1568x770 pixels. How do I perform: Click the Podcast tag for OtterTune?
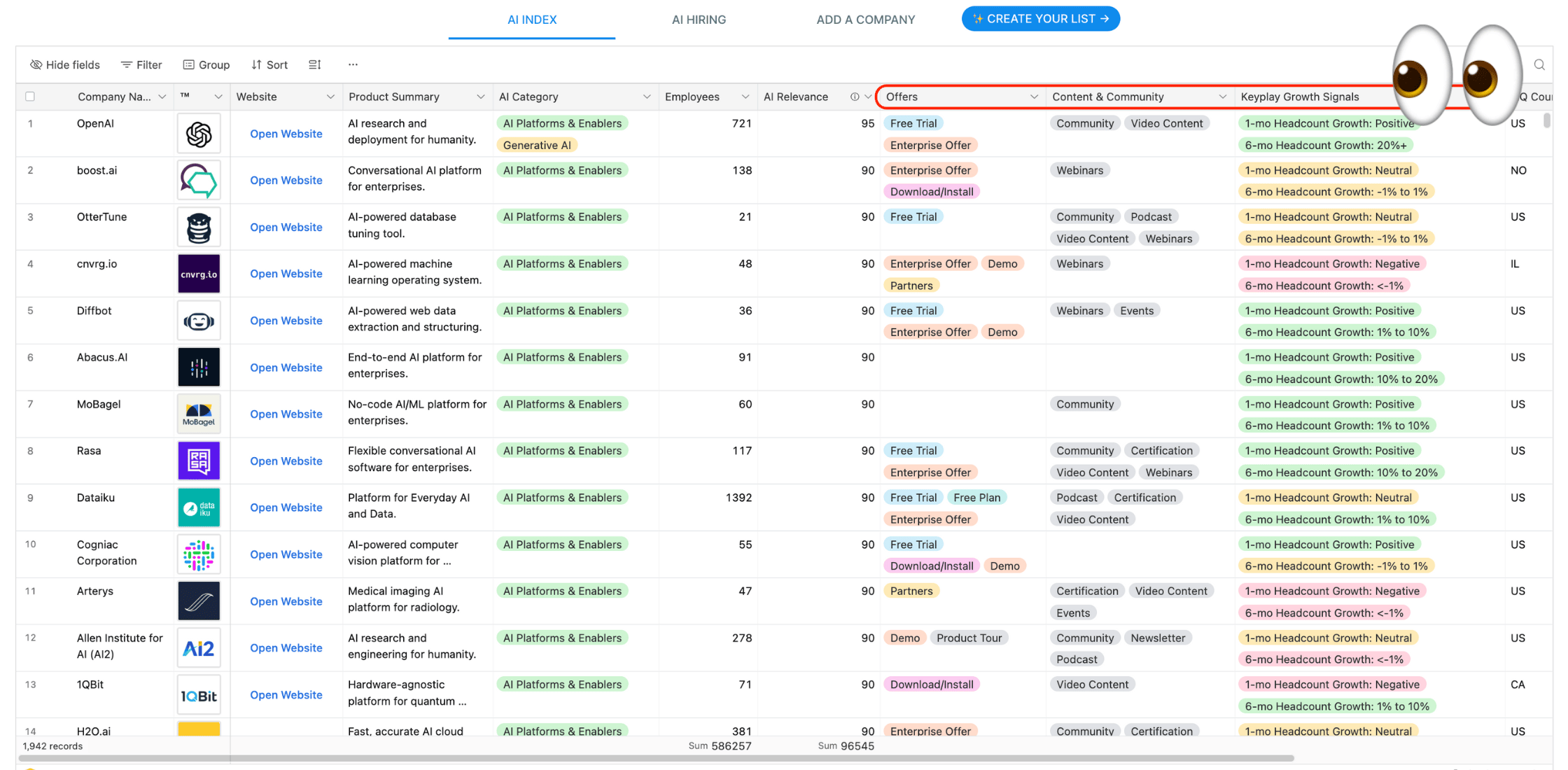click(x=1151, y=217)
